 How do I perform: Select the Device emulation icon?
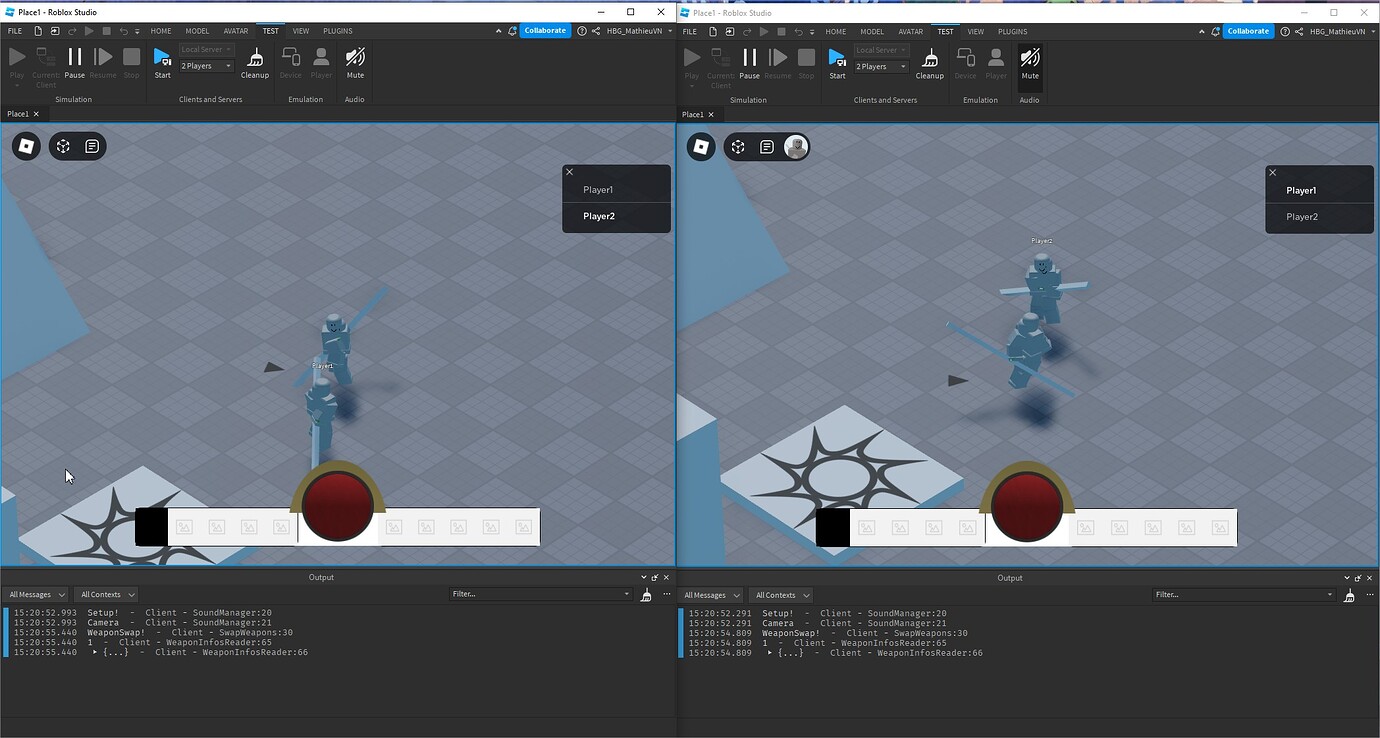click(290, 60)
